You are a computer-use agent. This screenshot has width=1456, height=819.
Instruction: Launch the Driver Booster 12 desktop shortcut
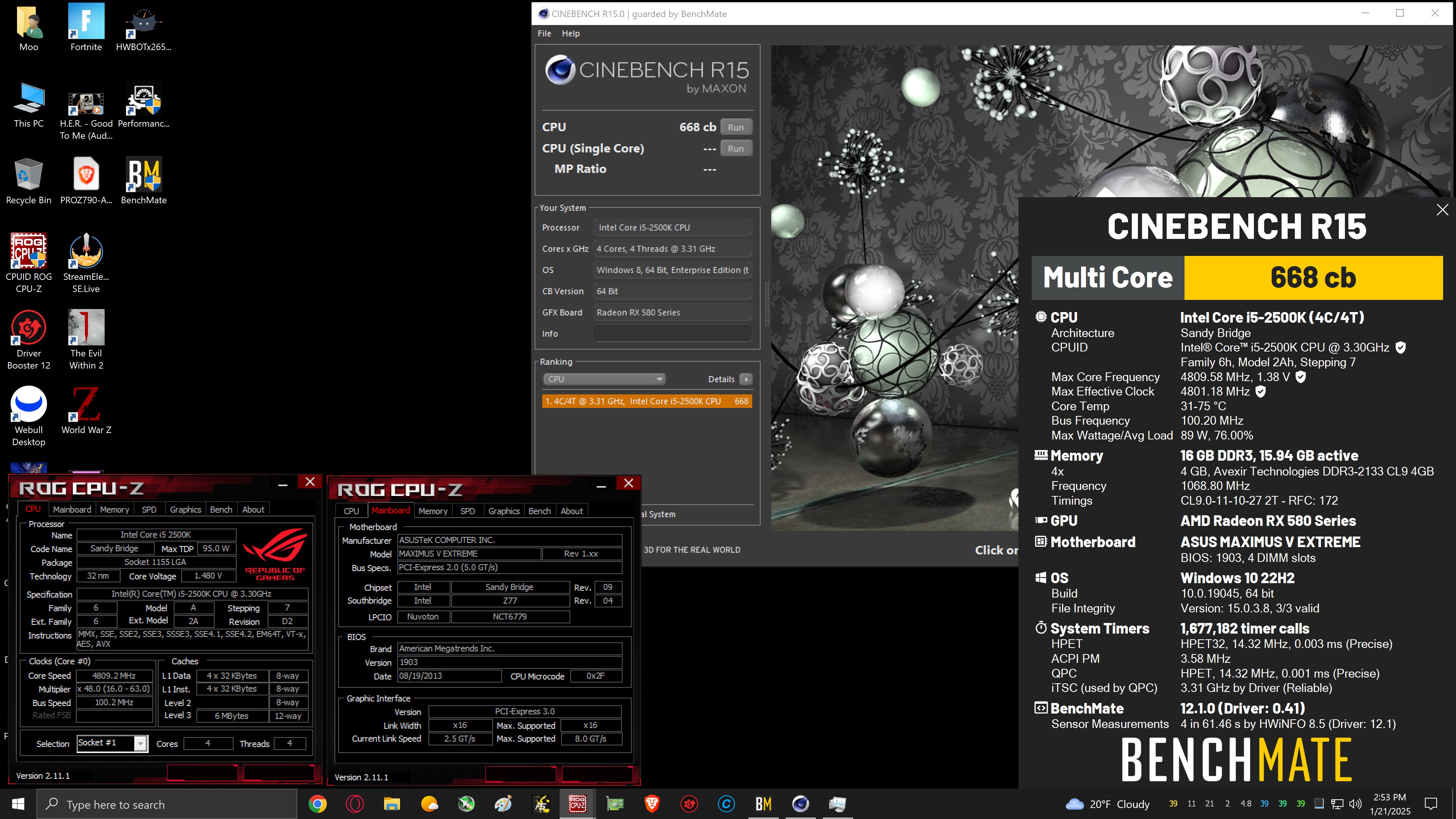click(29, 340)
